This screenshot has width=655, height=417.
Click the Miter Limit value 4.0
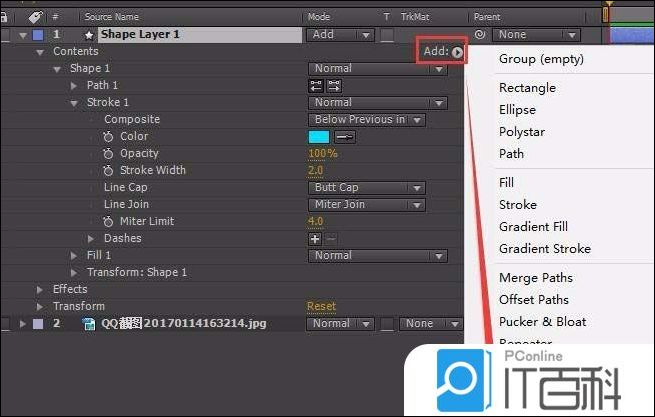(315, 221)
